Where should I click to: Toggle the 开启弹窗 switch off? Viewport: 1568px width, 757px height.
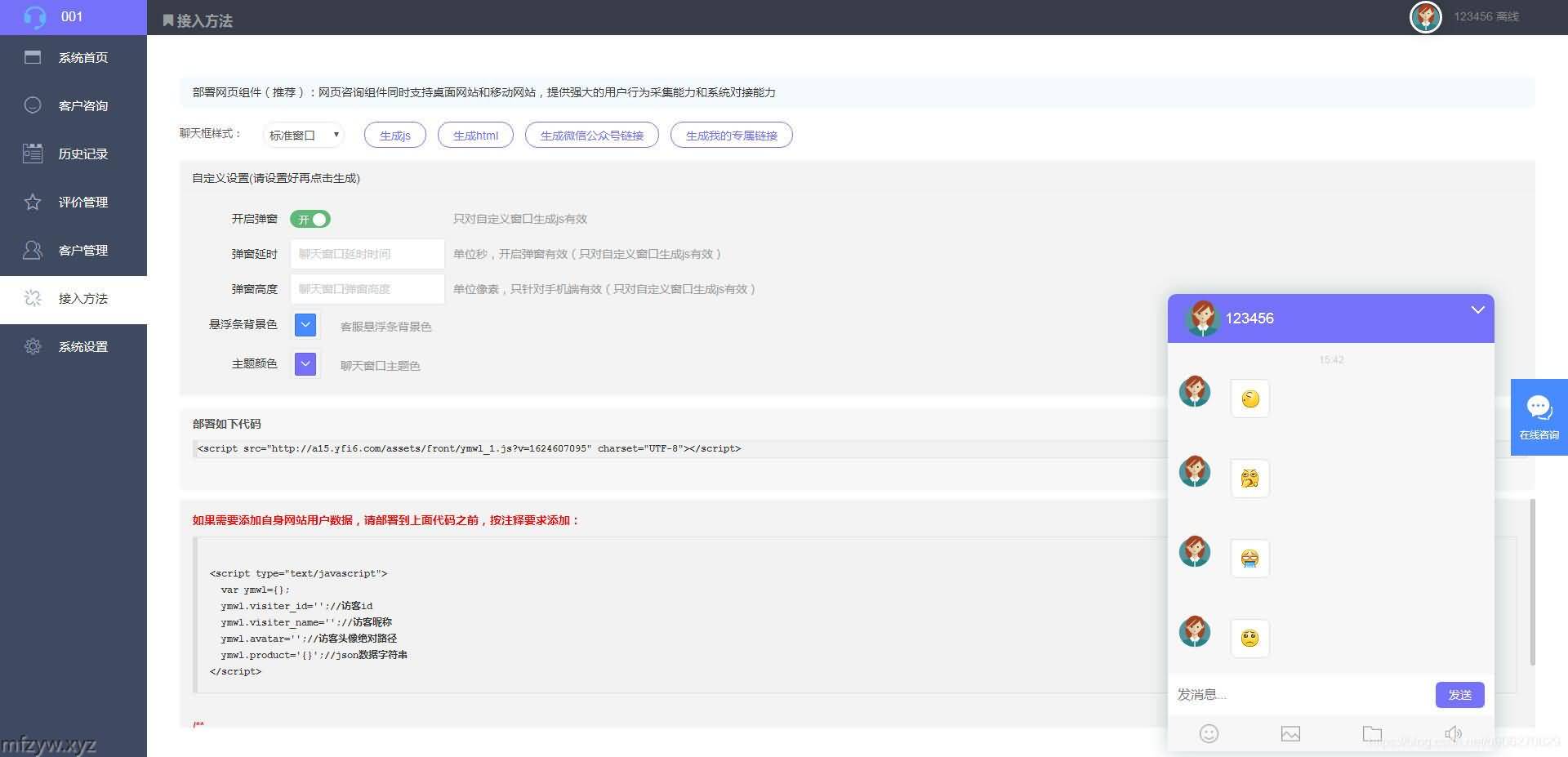[x=310, y=219]
